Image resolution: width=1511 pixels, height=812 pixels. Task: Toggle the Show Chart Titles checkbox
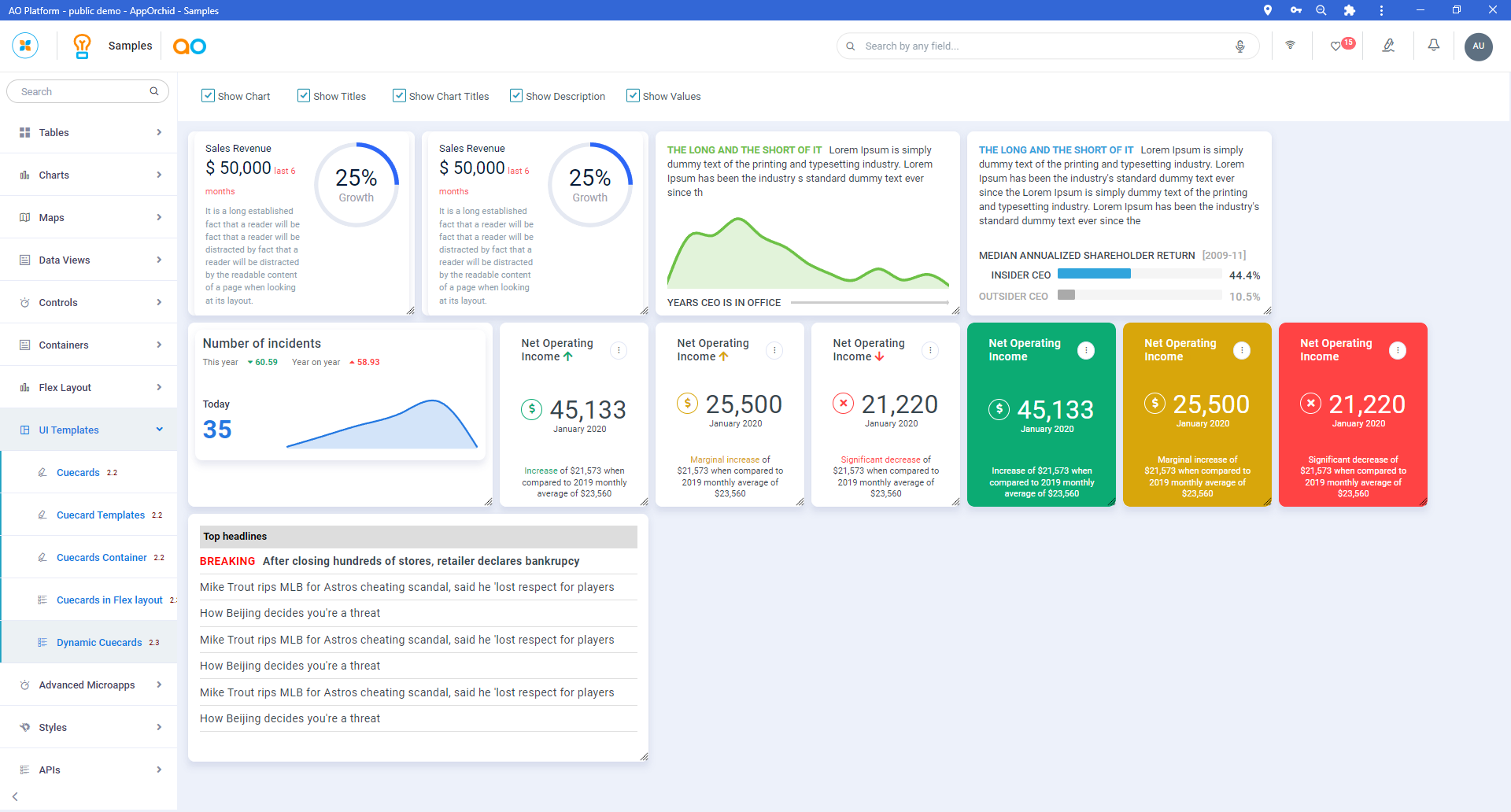pos(399,96)
